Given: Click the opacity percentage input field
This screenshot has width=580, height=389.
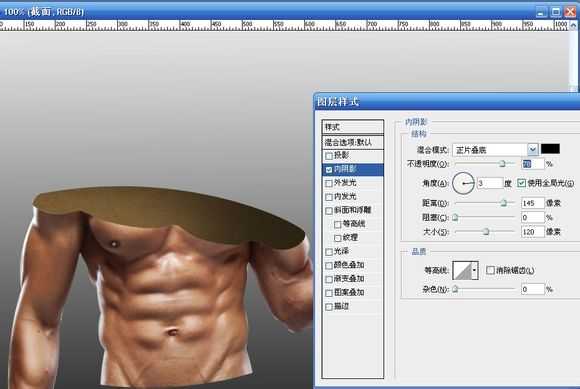Looking at the screenshot, I should tap(533, 164).
